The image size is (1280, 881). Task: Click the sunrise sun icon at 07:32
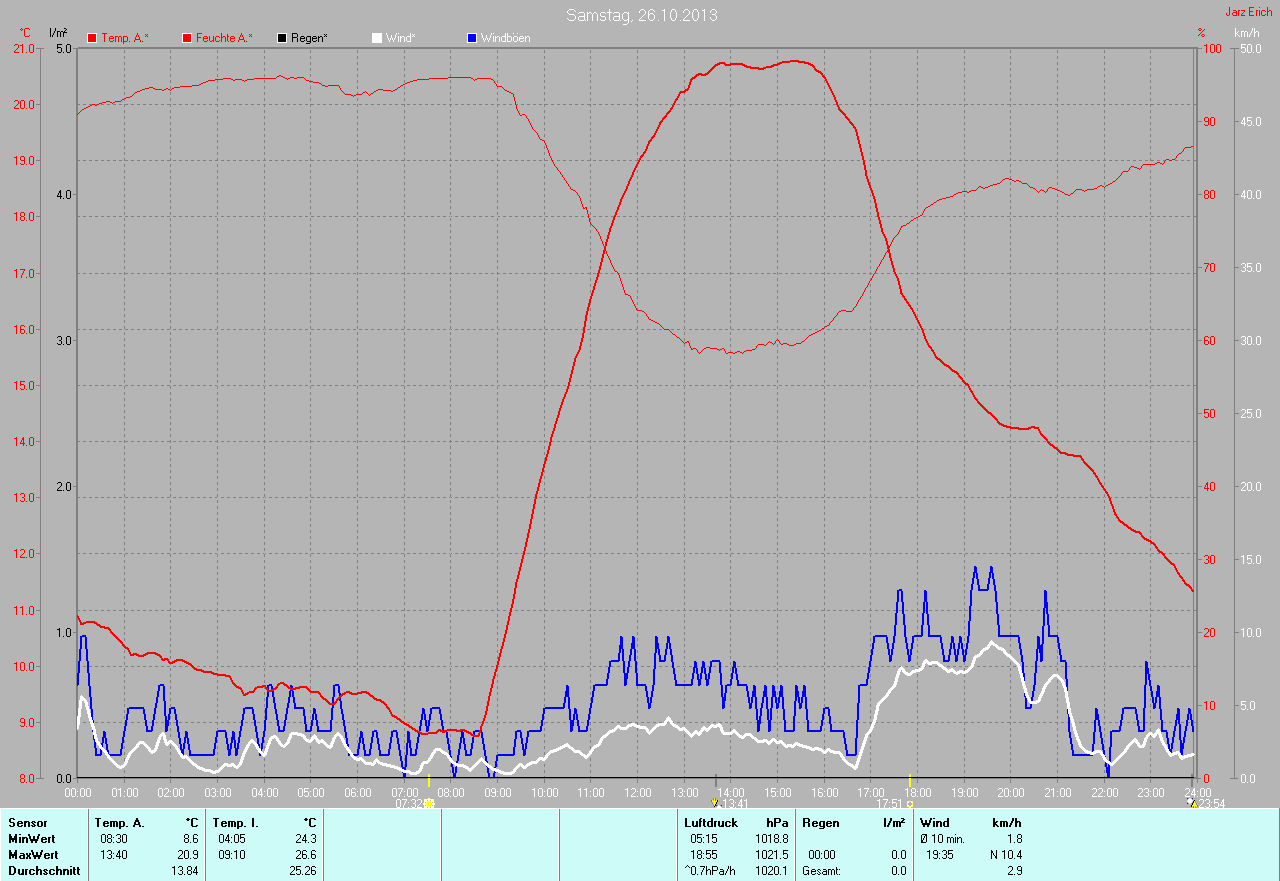[429, 803]
